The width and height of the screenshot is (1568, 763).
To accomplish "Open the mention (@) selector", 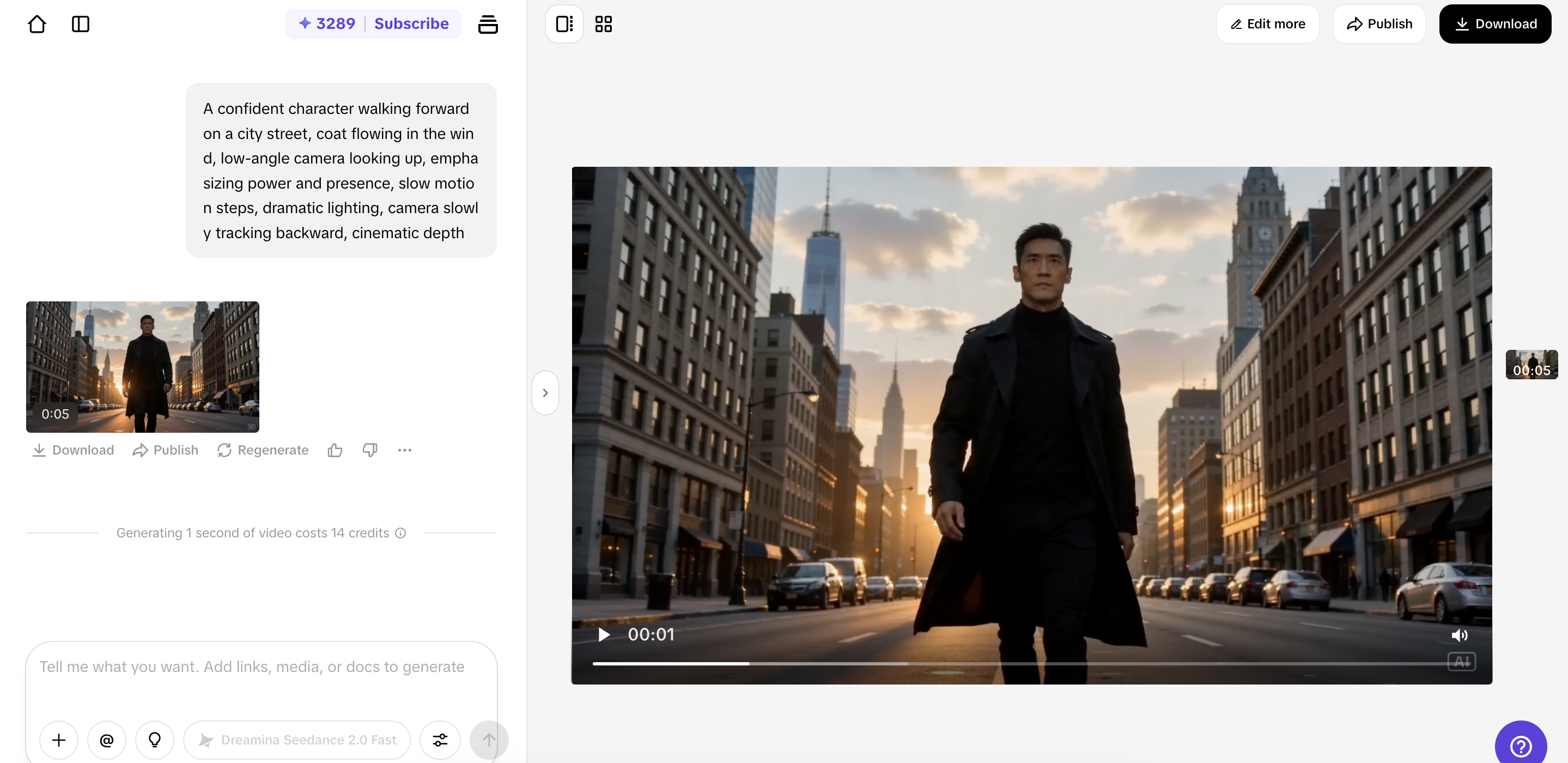I will [x=107, y=740].
